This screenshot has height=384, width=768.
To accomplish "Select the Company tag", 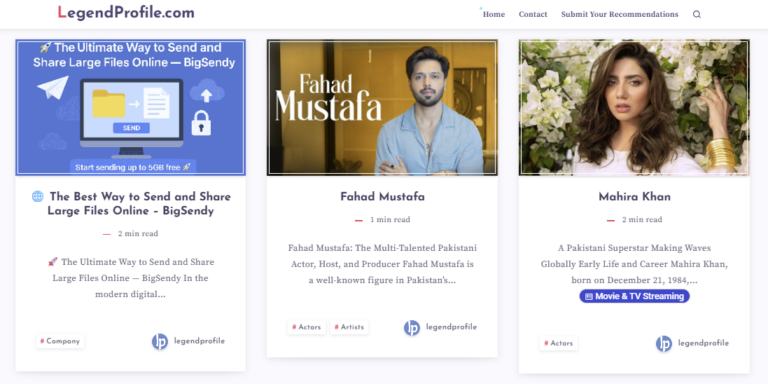I will (x=60, y=341).
